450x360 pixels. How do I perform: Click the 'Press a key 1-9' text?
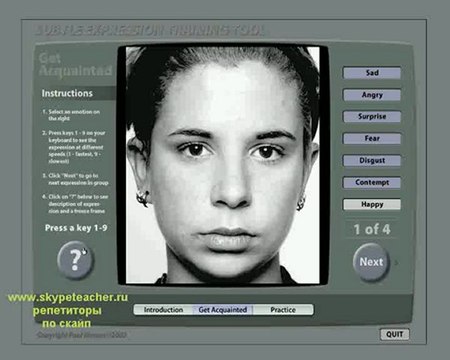coord(76,228)
